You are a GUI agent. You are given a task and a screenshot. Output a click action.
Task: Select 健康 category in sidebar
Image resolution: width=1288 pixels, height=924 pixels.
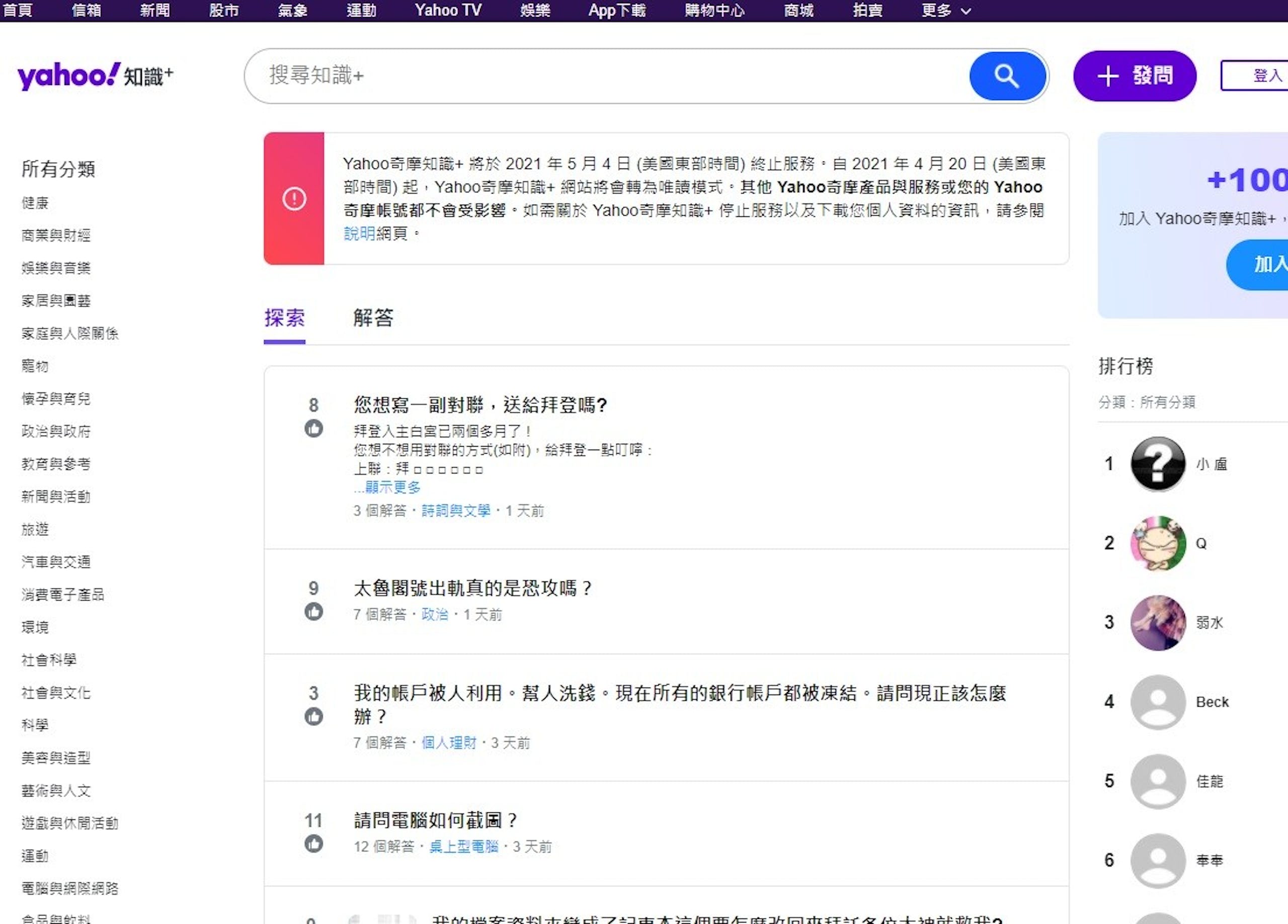tap(35, 203)
